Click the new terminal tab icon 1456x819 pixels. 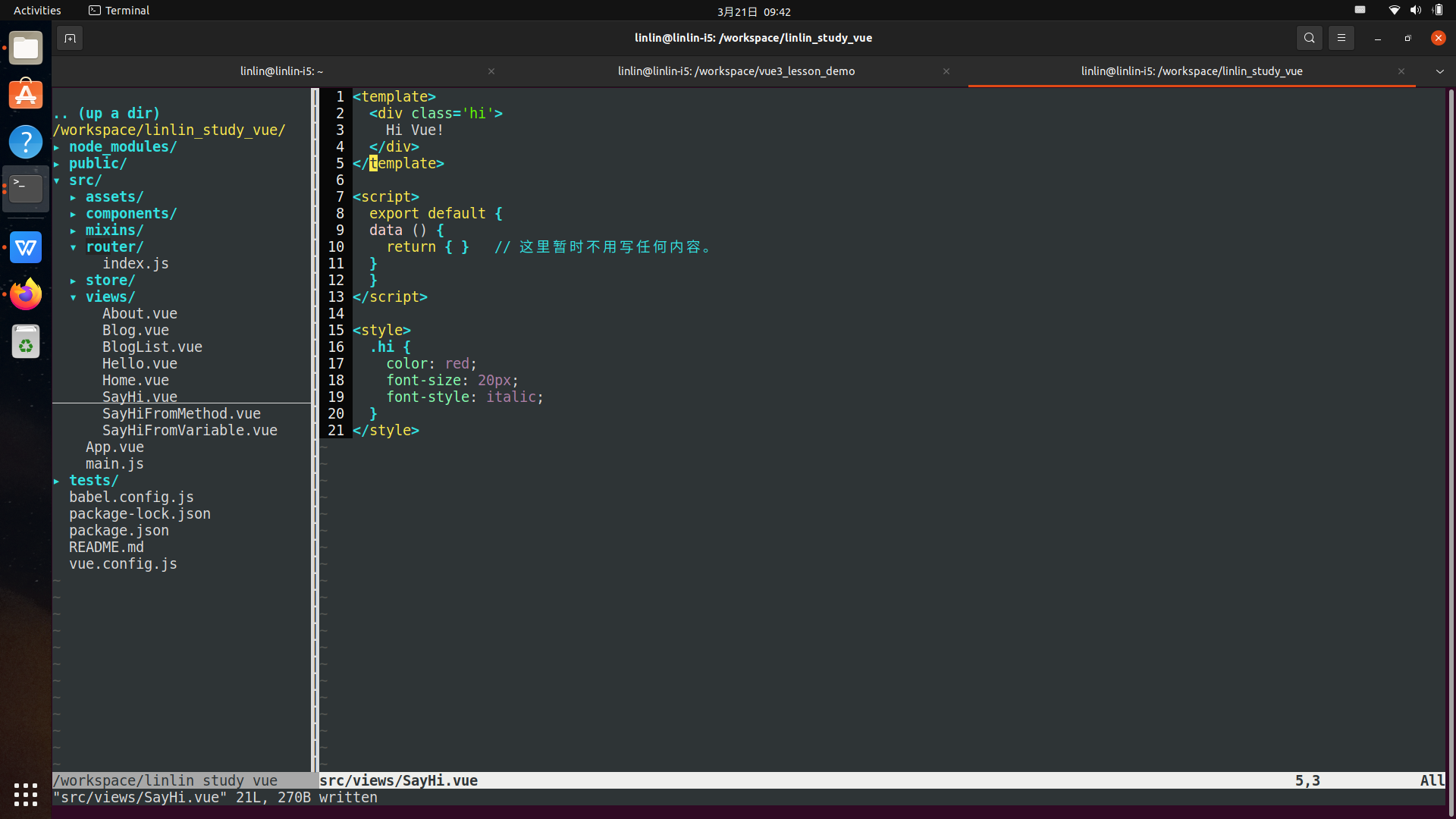click(70, 38)
